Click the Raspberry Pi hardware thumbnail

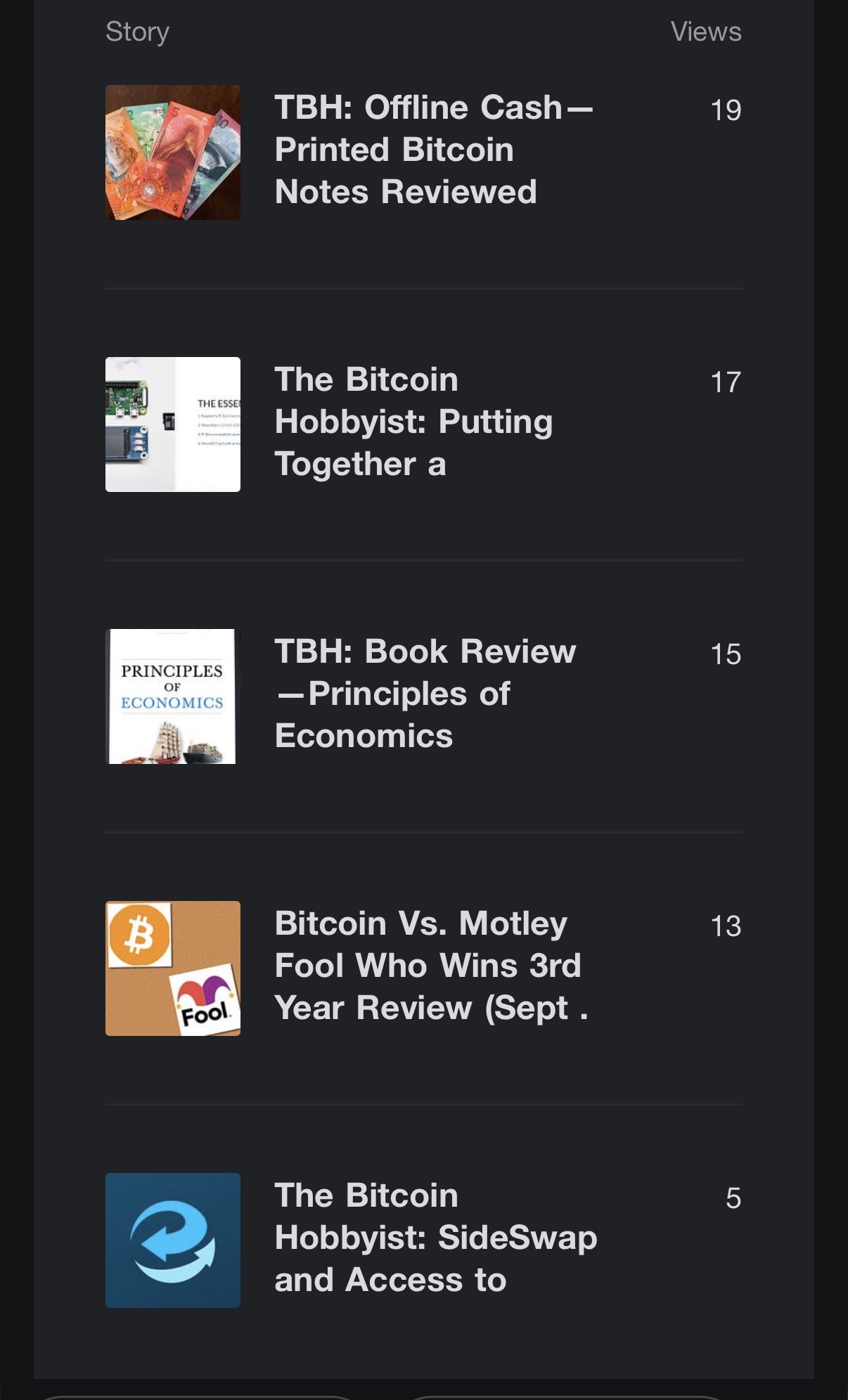pyautogui.click(x=173, y=424)
